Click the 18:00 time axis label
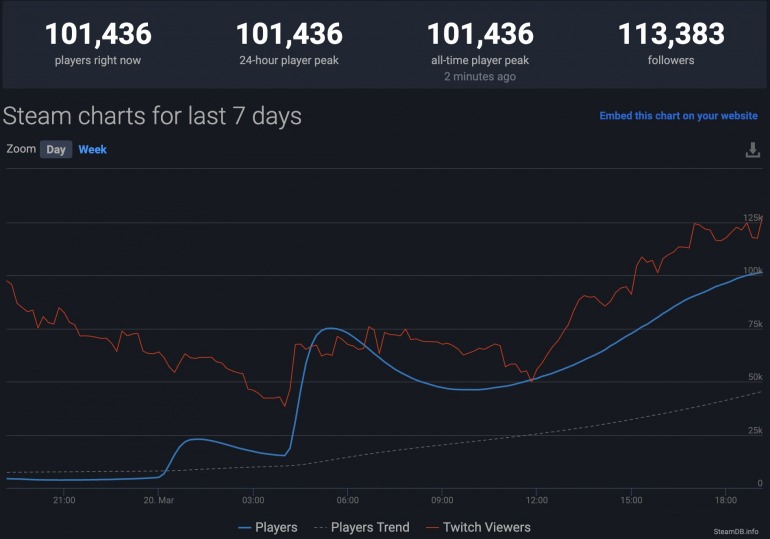This screenshot has width=770, height=539. (x=726, y=499)
